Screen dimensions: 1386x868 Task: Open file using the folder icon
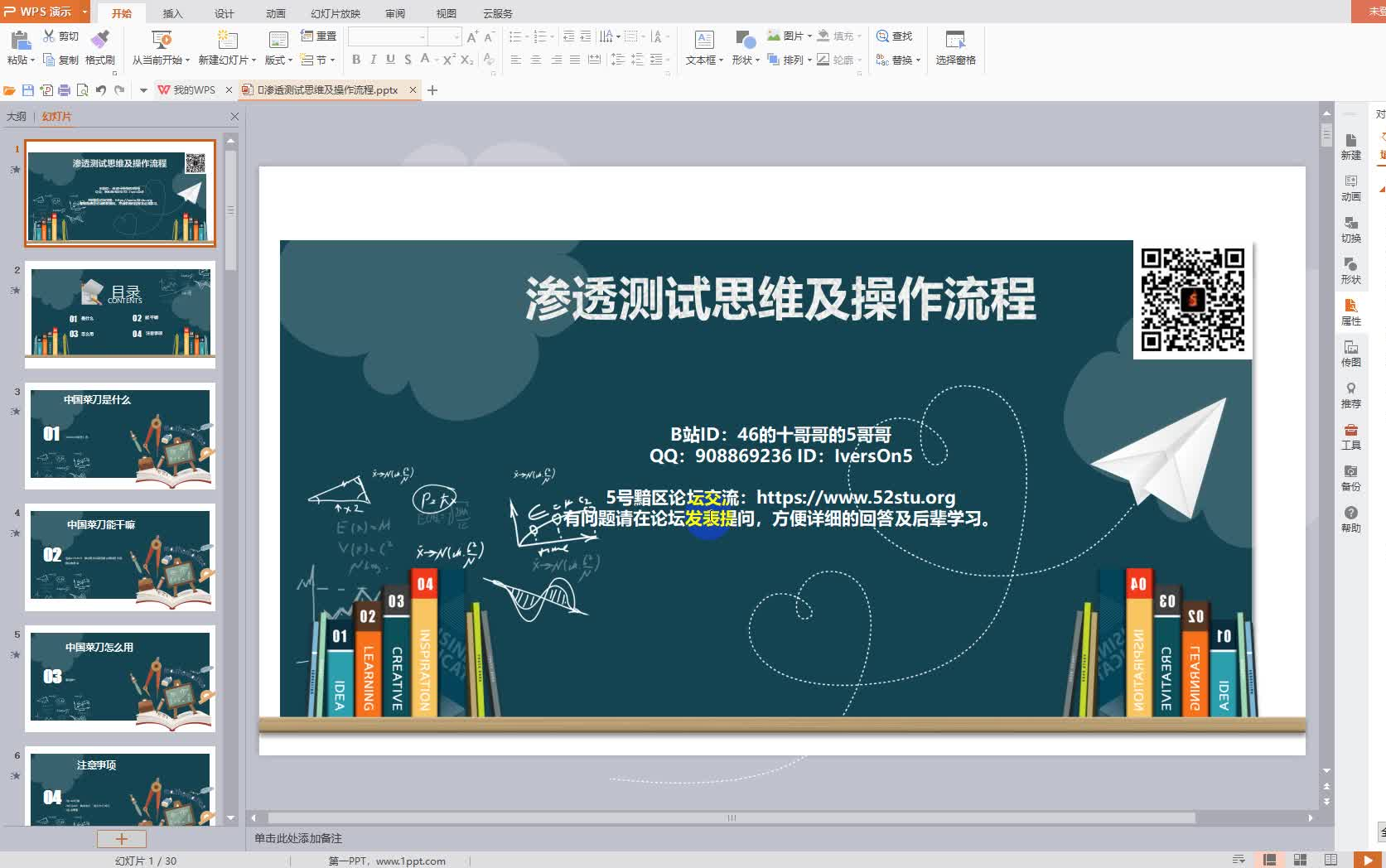10,89
